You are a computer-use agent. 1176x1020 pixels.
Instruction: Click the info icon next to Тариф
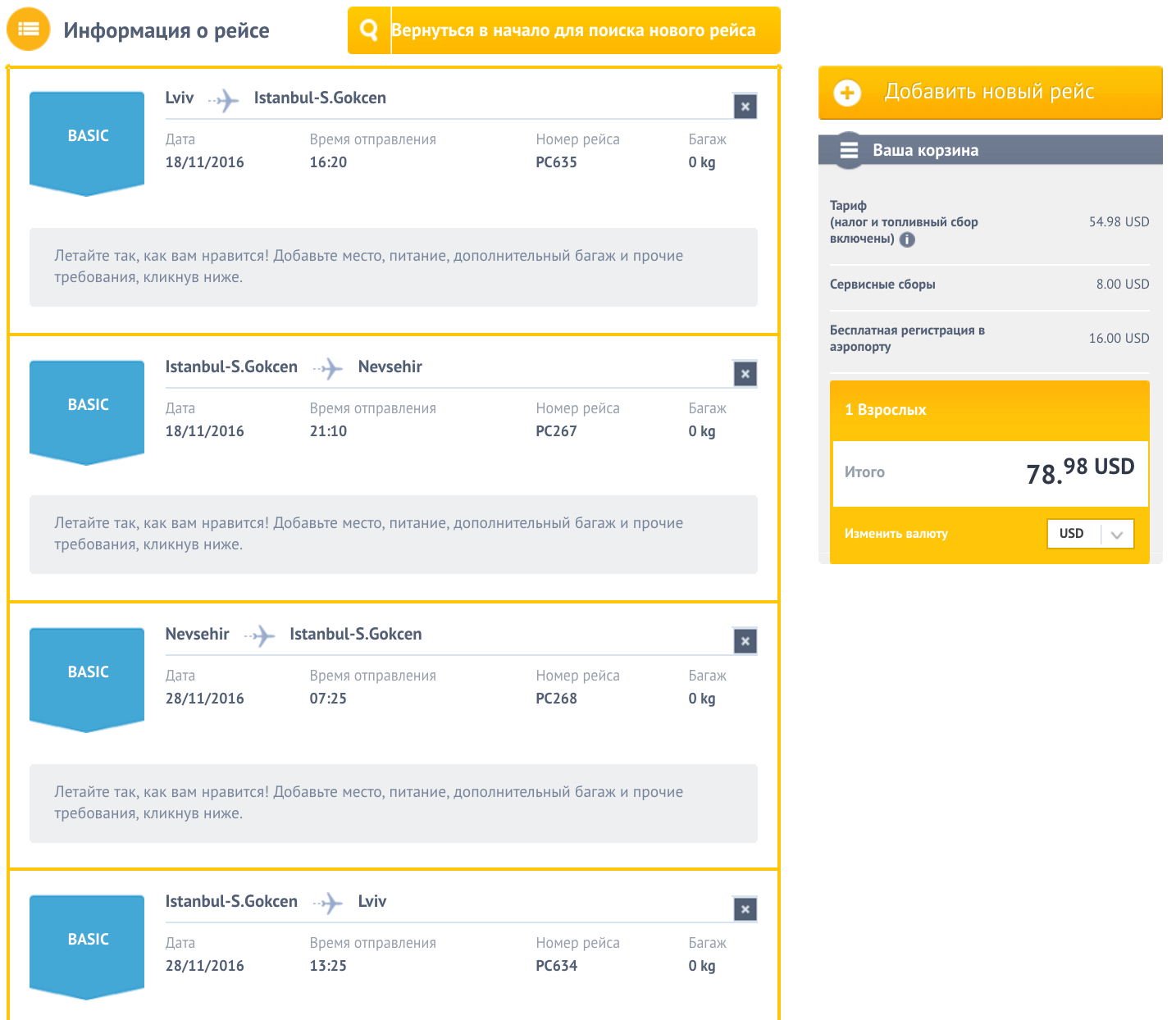(907, 239)
